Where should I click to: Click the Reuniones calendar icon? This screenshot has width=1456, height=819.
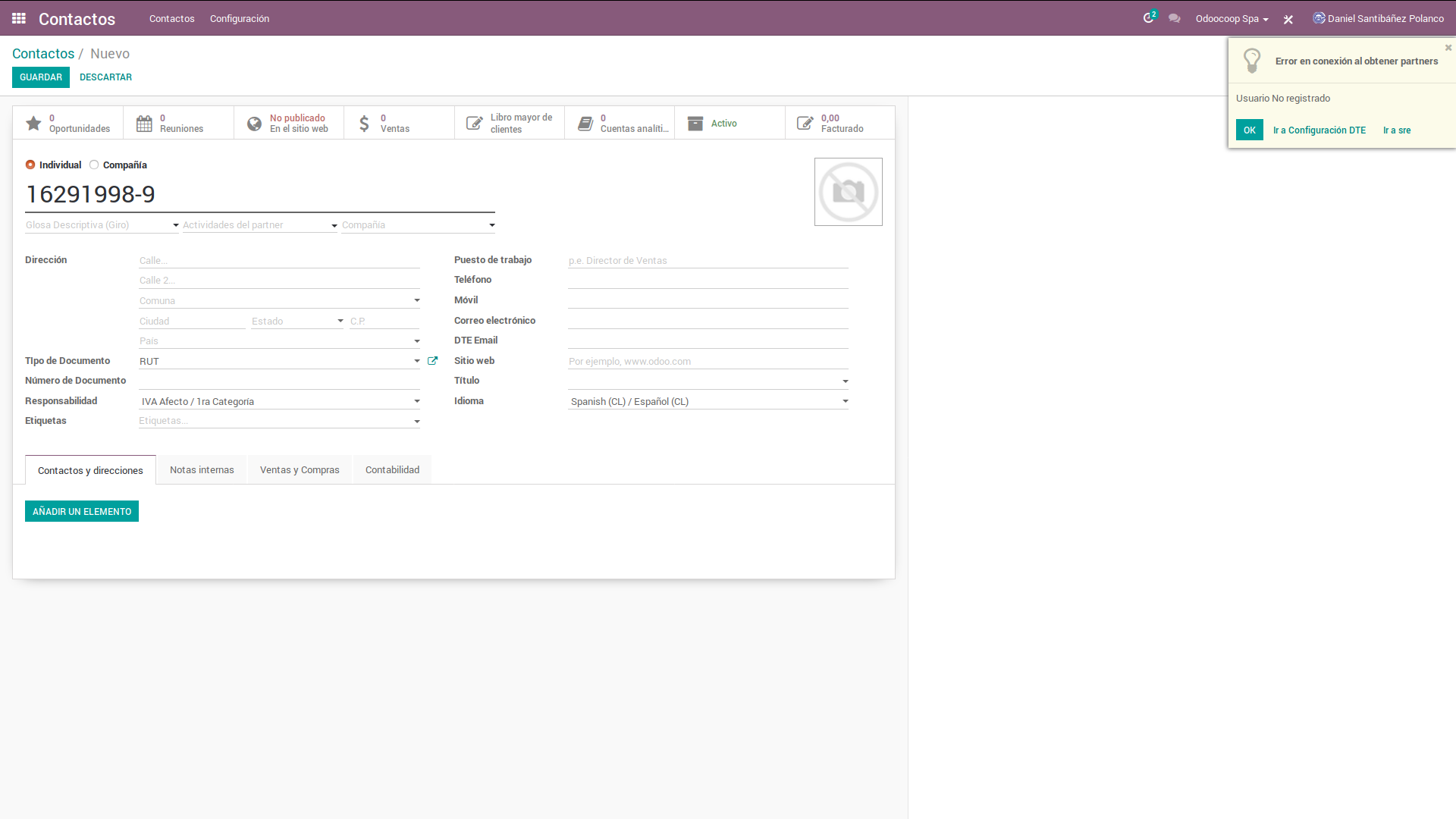(x=144, y=124)
